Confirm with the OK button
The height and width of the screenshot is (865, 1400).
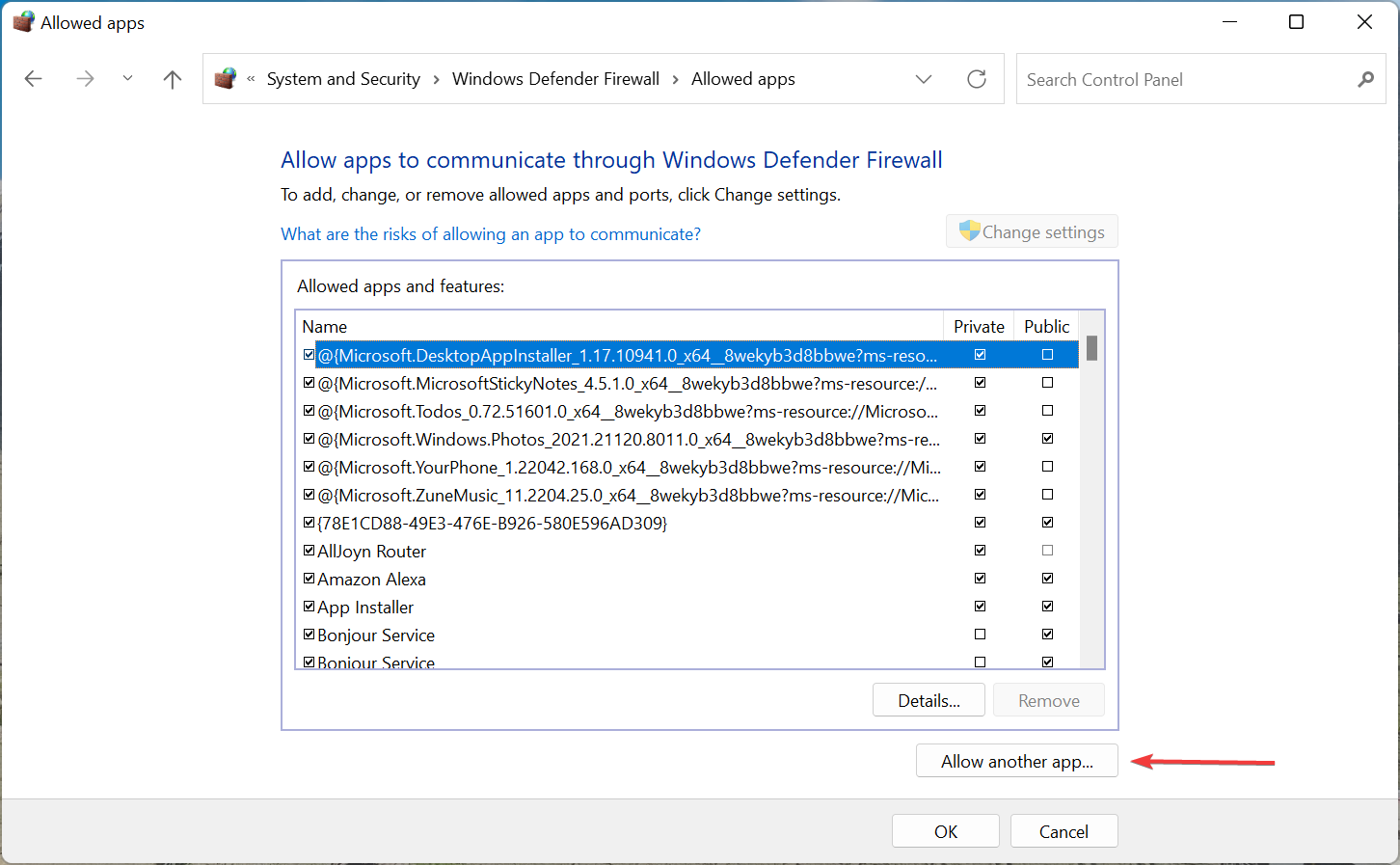[x=946, y=831]
